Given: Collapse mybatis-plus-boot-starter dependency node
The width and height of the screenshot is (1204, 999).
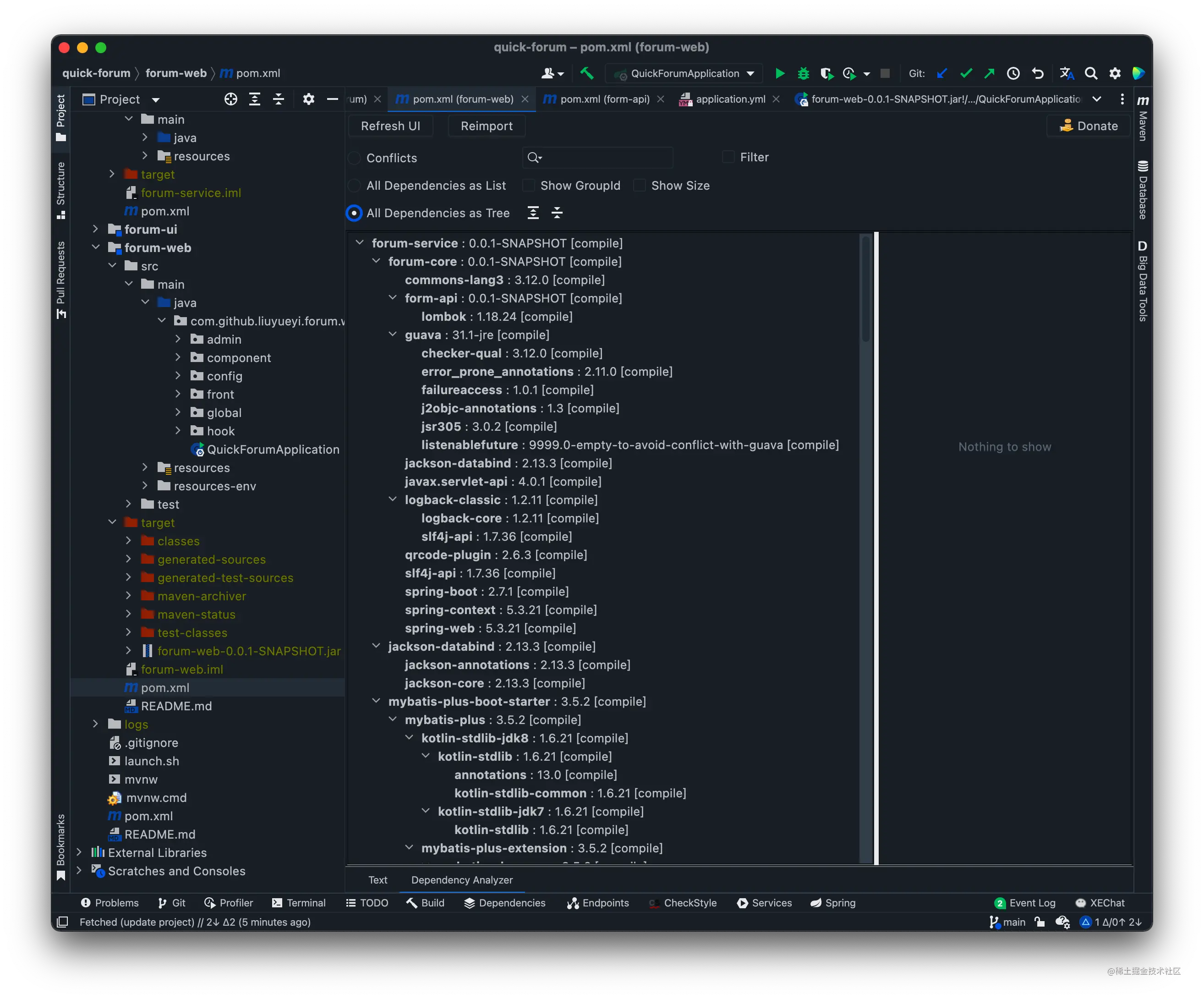Looking at the screenshot, I should point(376,701).
